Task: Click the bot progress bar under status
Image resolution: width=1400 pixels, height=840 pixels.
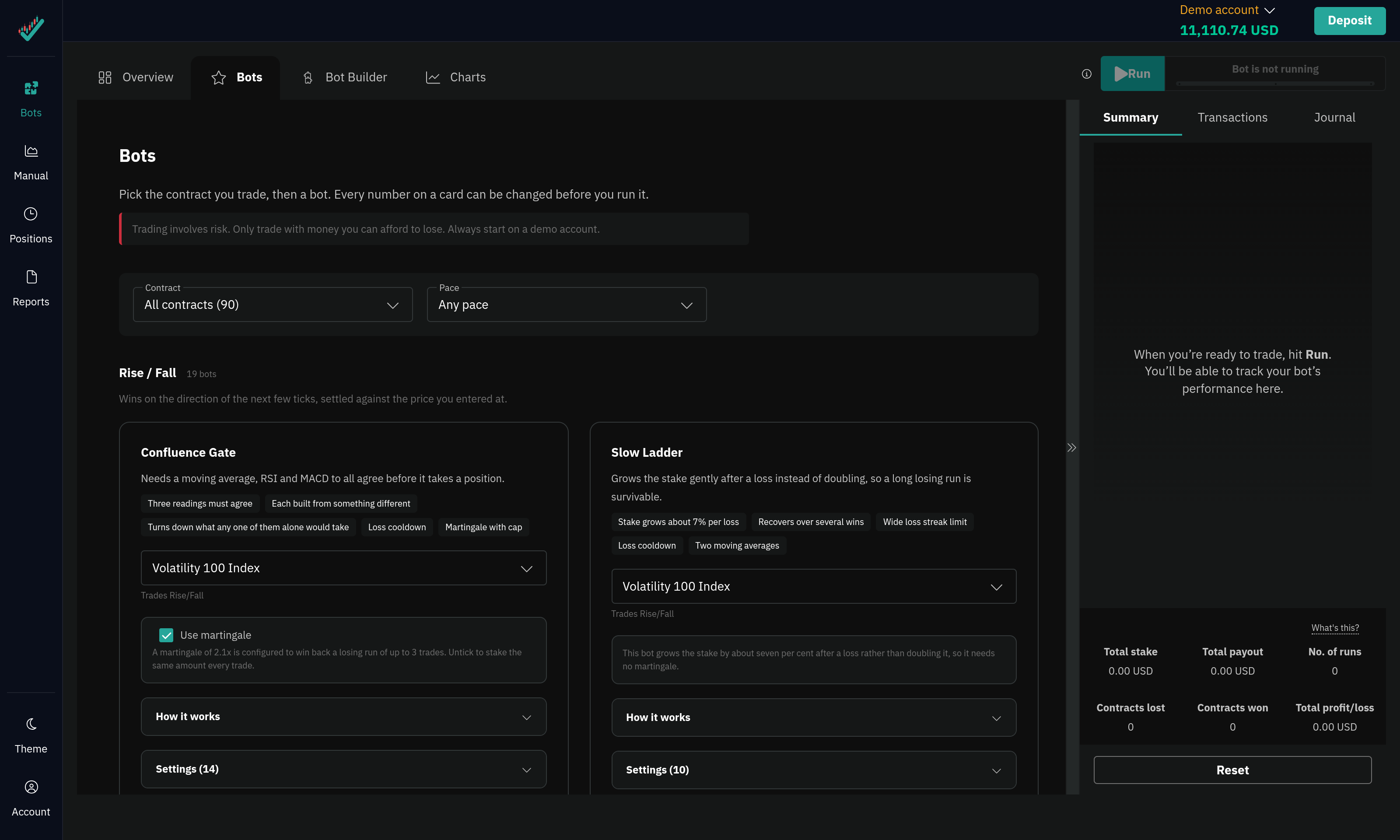Action: tap(1275, 84)
